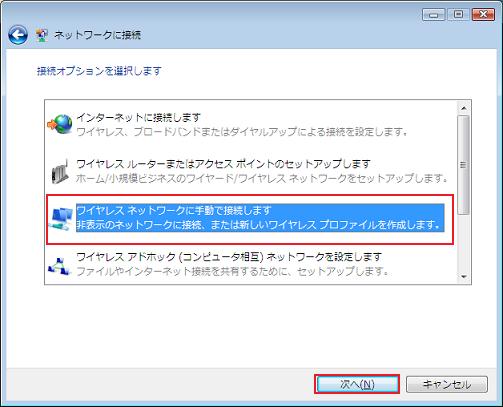
Task: Click the scrollbar thumb in options list
Action: point(463,165)
